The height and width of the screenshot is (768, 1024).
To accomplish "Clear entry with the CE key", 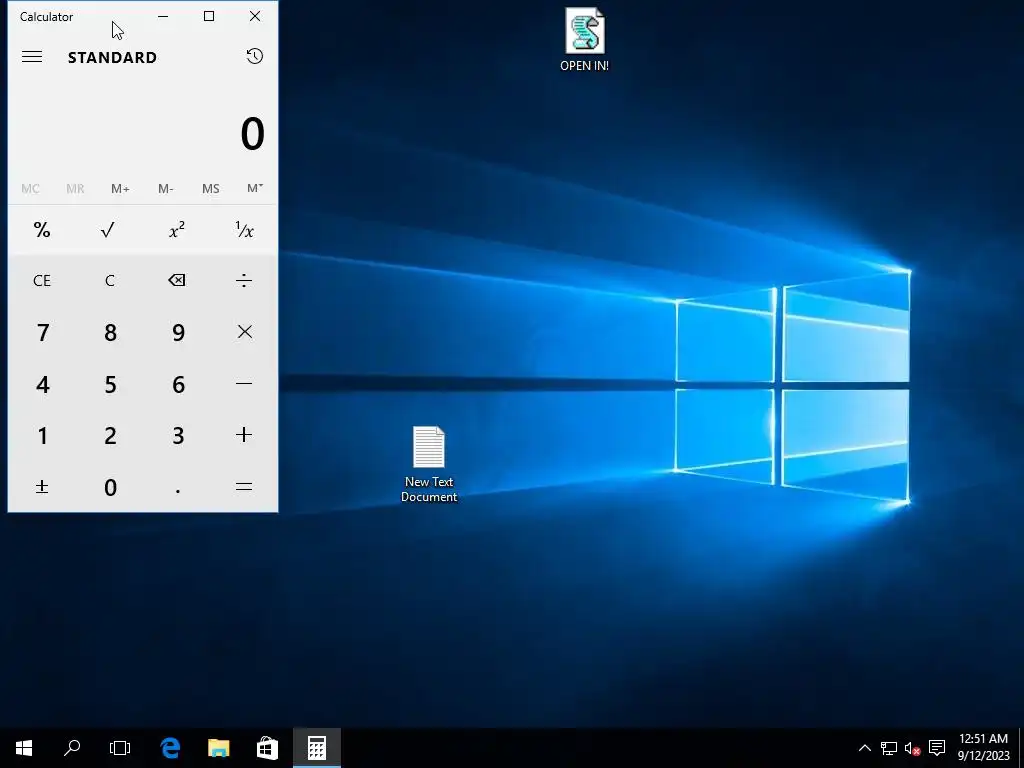I will (x=42, y=280).
